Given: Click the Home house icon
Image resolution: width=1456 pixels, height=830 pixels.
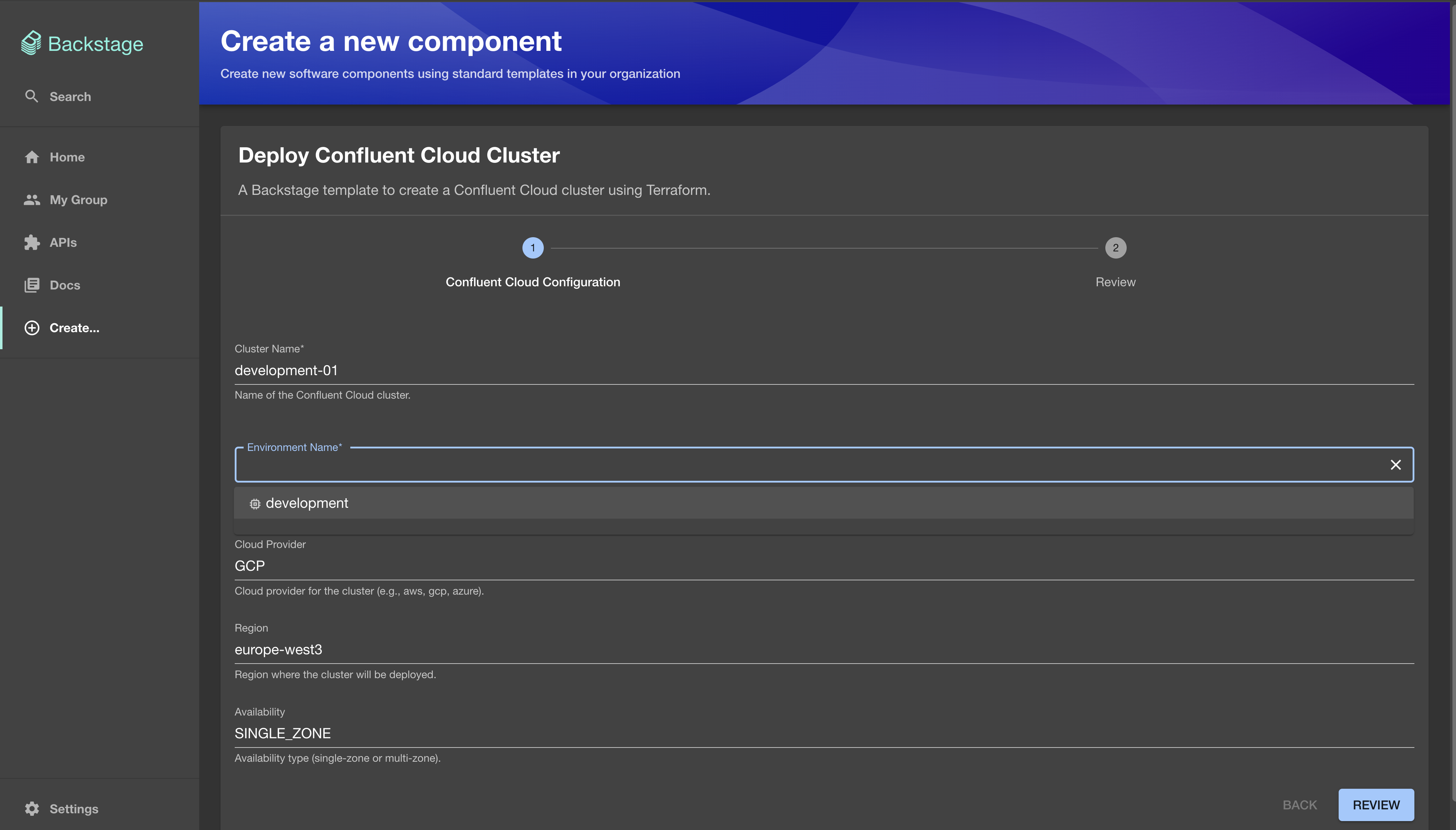Looking at the screenshot, I should point(32,157).
